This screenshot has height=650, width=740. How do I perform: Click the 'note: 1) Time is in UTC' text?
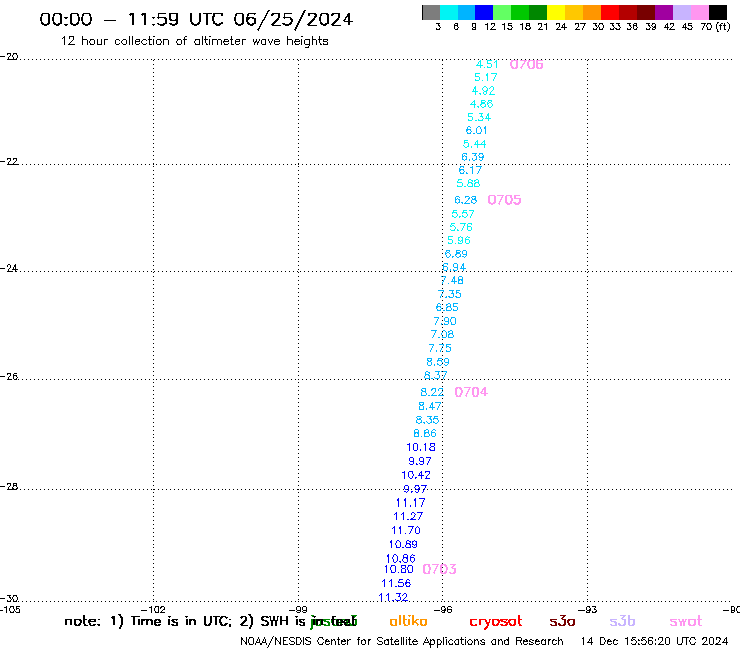click(148, 621)
